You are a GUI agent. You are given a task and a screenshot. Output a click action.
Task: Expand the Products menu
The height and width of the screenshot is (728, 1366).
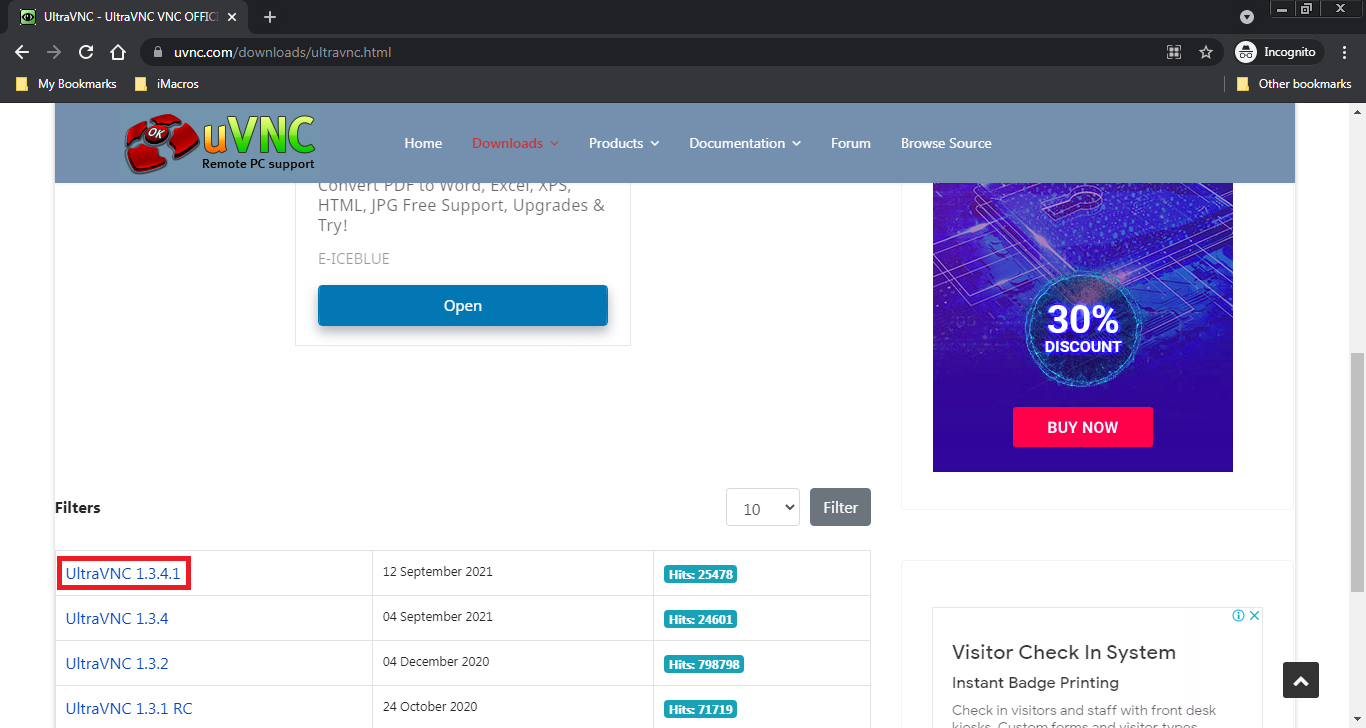[624, 143]
